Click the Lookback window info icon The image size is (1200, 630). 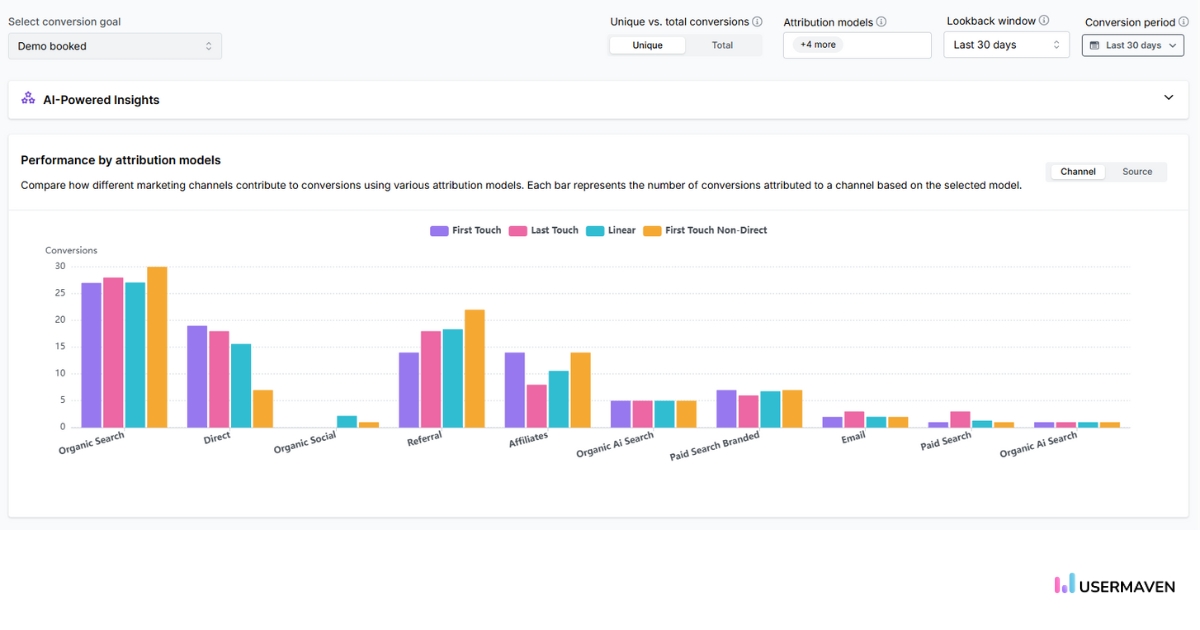pos(1044,20)
